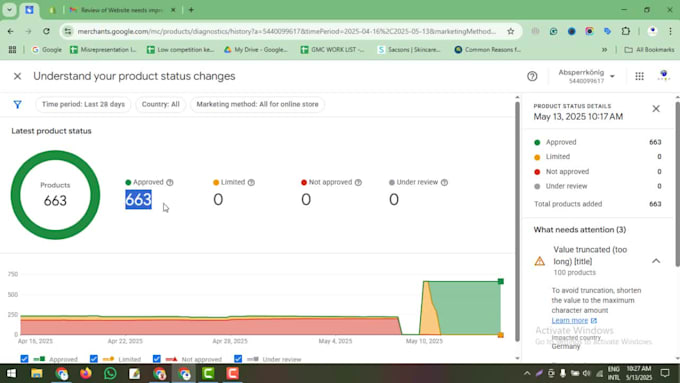Show the Under review info tooltip icon
Viewport: 680px width, 383px height.
444,183
